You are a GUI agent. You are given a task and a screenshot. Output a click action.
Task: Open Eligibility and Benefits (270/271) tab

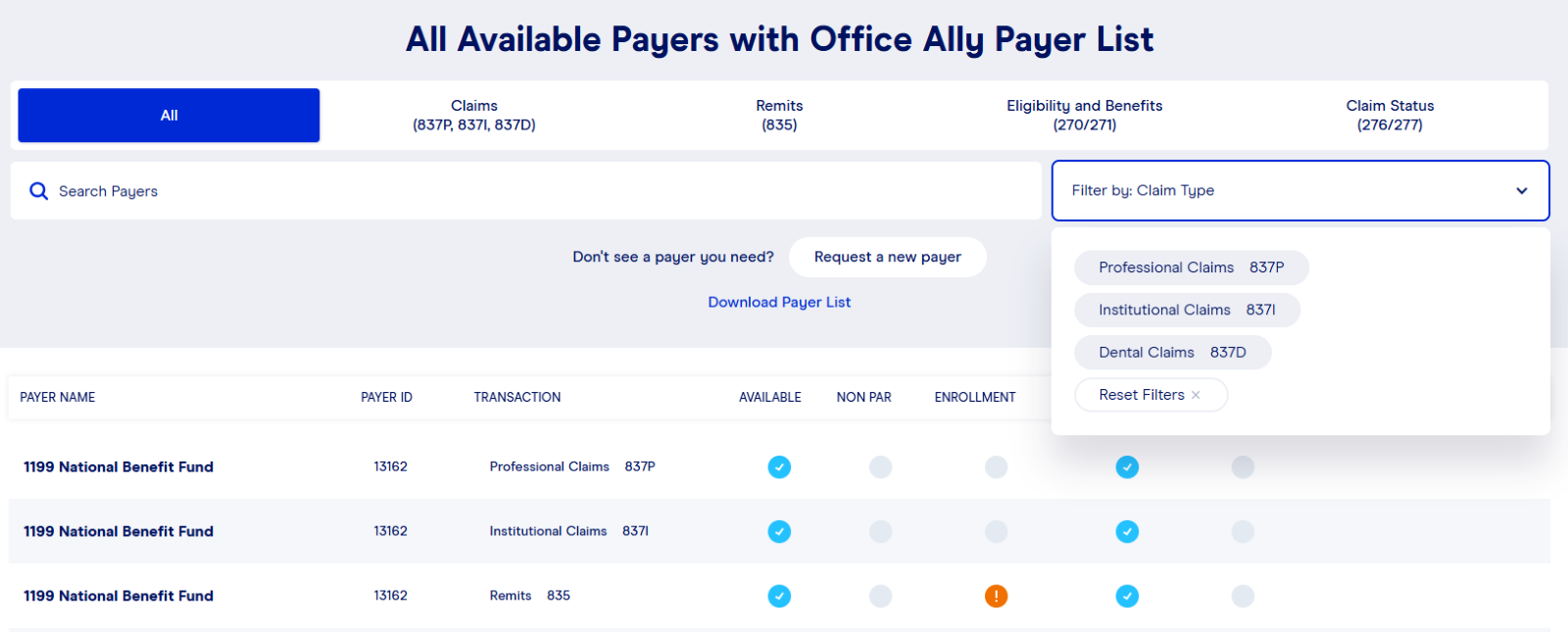1084,116
